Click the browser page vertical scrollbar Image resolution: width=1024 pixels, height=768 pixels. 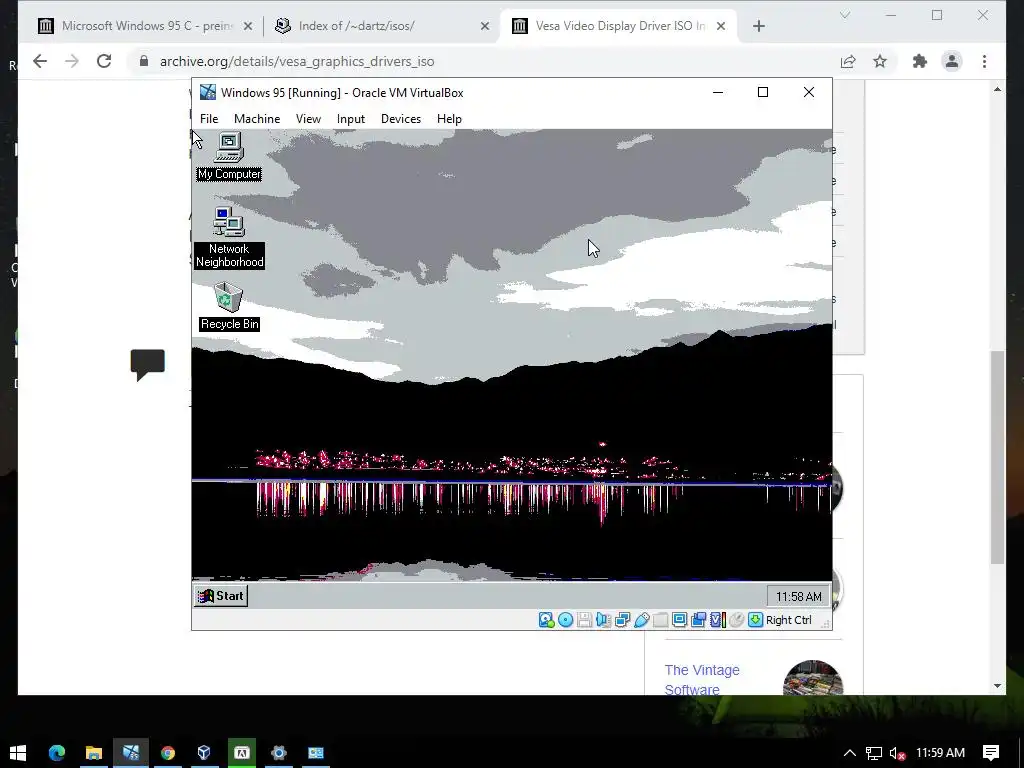click(x=997, y=457)
